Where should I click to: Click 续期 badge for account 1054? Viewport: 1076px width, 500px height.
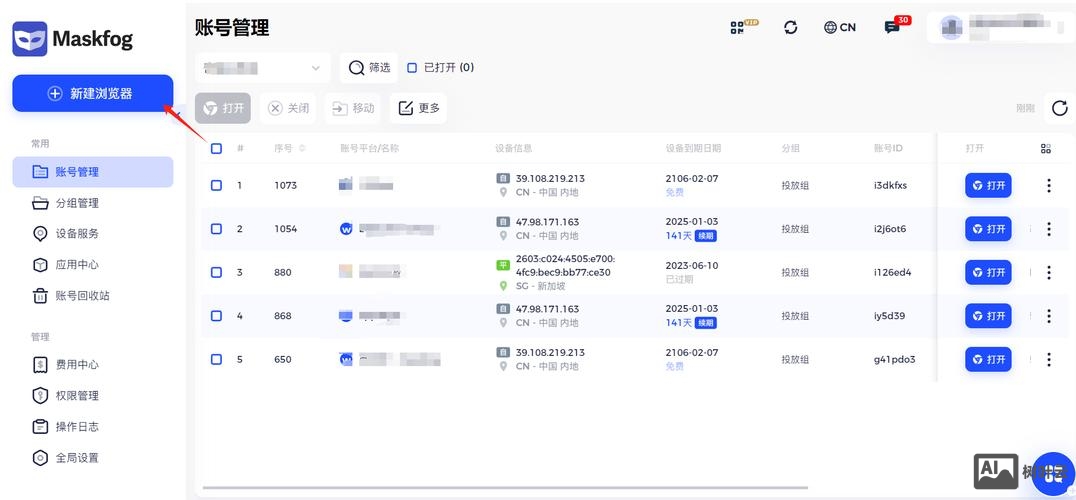[706, 236]
